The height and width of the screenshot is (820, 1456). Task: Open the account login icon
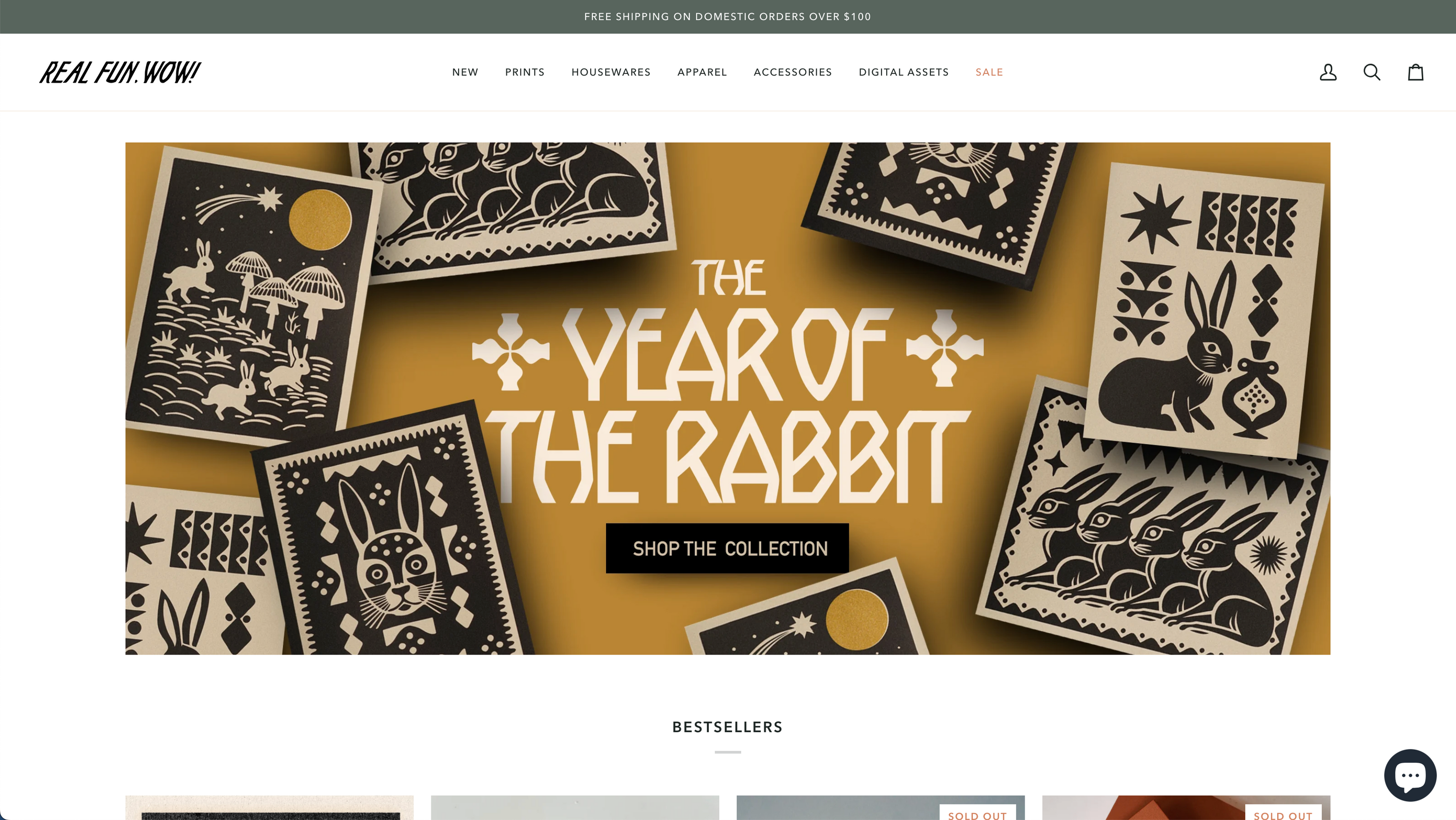[1328, 72]
